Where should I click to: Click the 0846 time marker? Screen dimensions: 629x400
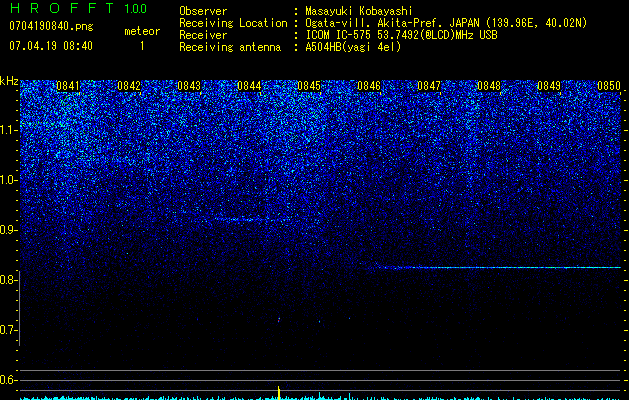pos(369,86)
